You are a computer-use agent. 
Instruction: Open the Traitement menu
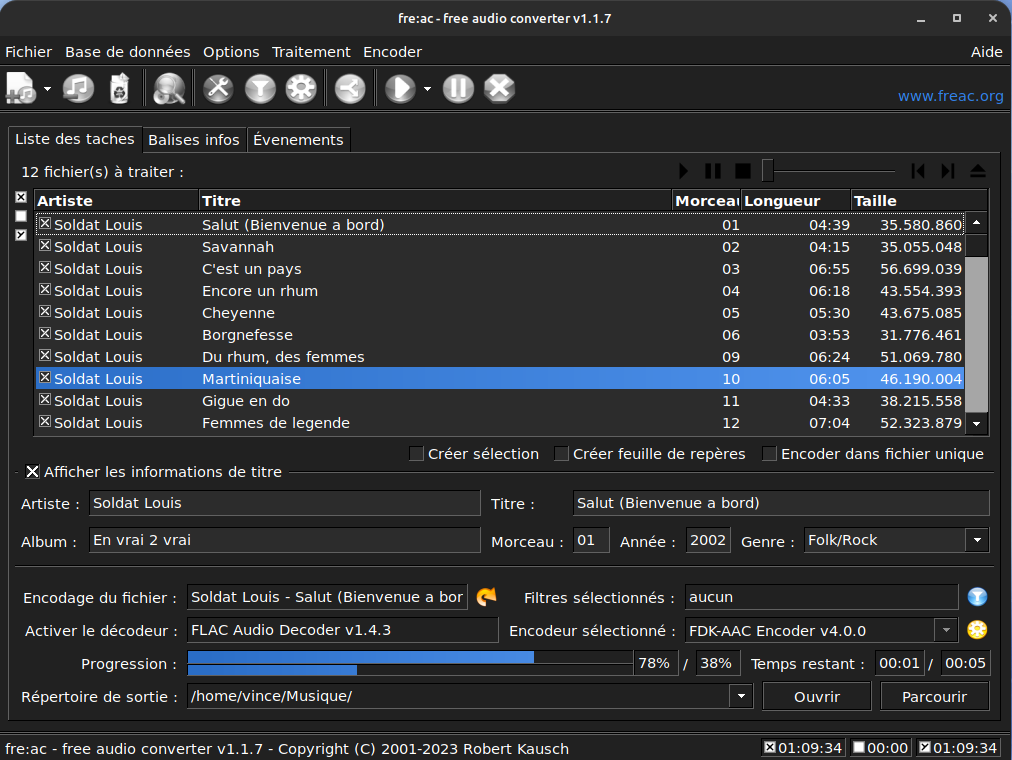pyautogui.click(x=311, y=52)
